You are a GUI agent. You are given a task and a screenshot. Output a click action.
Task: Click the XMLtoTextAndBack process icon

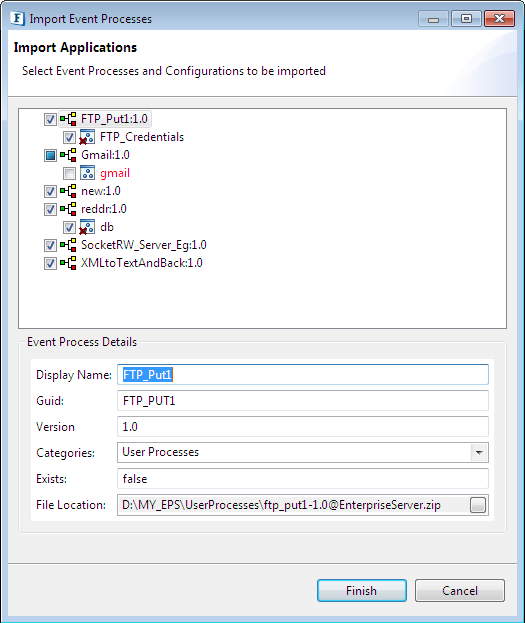(68, 263)
